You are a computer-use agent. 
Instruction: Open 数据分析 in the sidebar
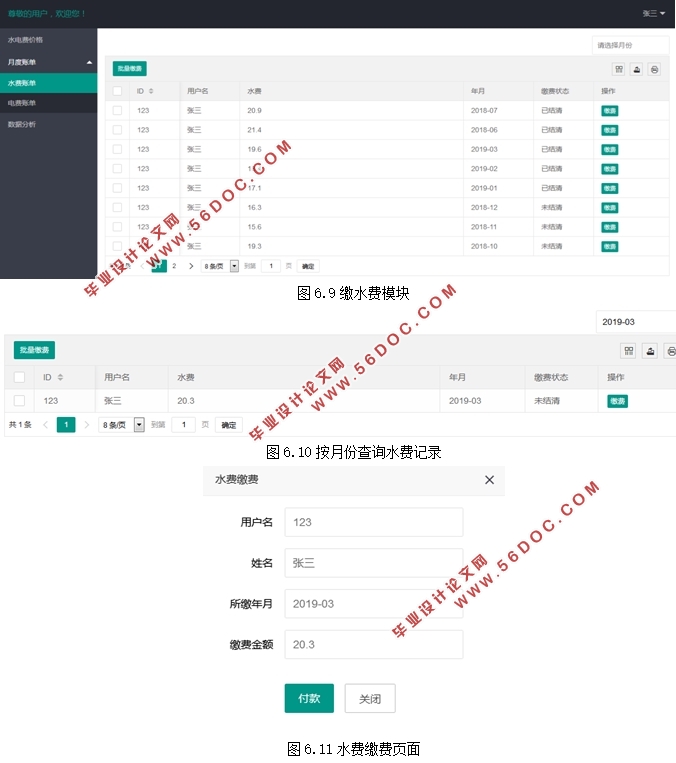(x=48, y=124)
